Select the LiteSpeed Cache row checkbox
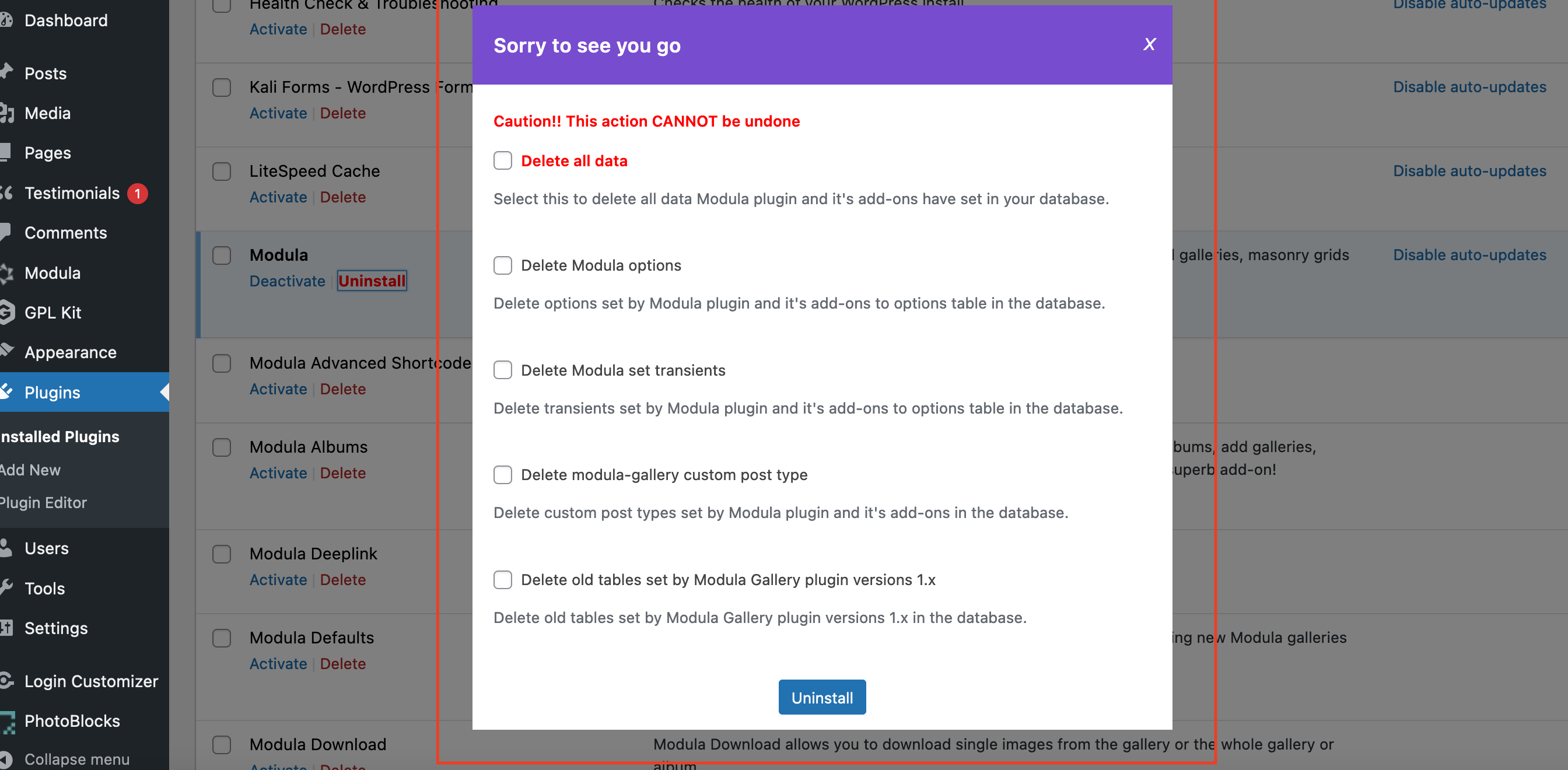Viewport: 1568px width, 770px height. 222,171
